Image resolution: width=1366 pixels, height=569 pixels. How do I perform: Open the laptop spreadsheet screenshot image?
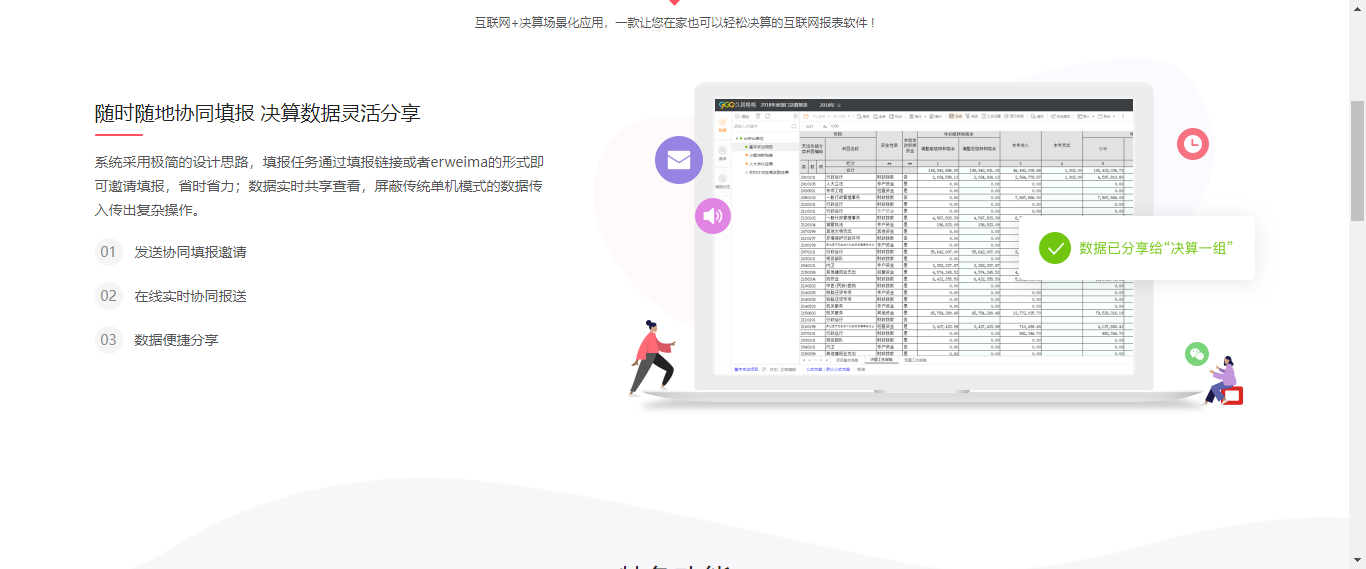tap(924, 236)
